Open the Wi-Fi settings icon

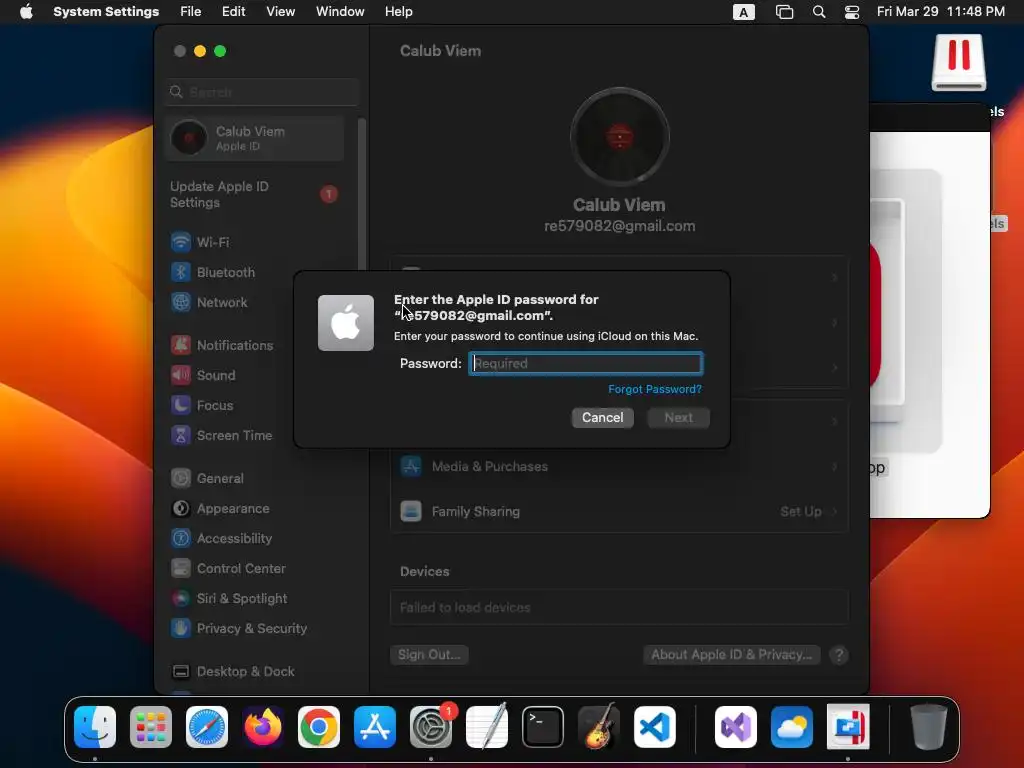point(181,242)
